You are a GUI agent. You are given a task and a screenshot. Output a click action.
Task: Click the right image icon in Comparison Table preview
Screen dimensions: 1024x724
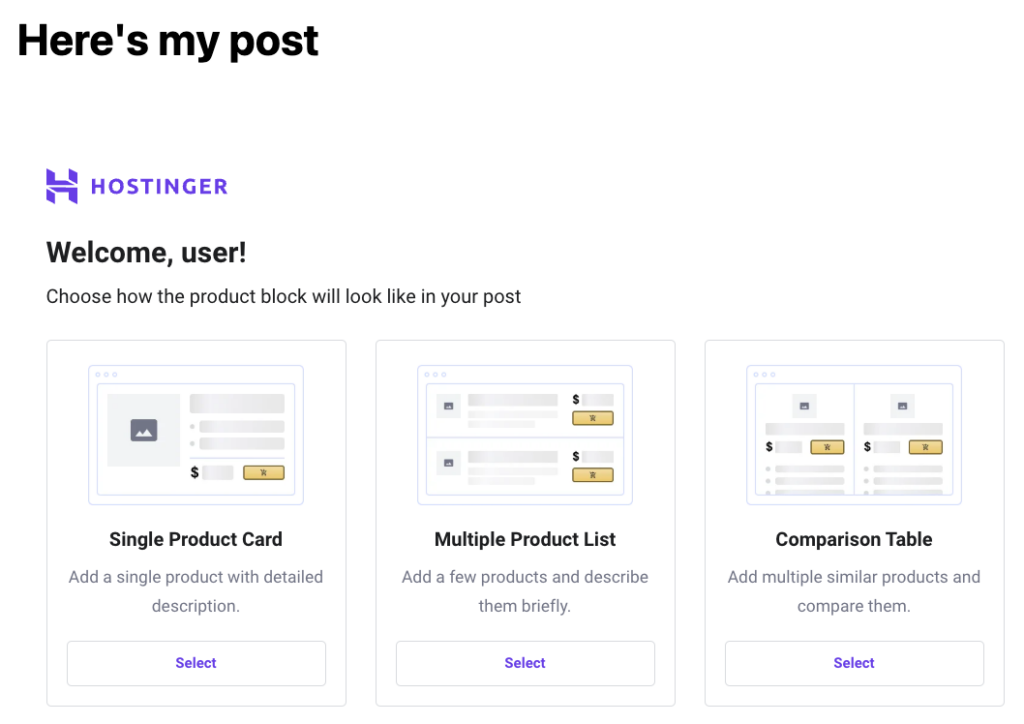tap(903, 405)
